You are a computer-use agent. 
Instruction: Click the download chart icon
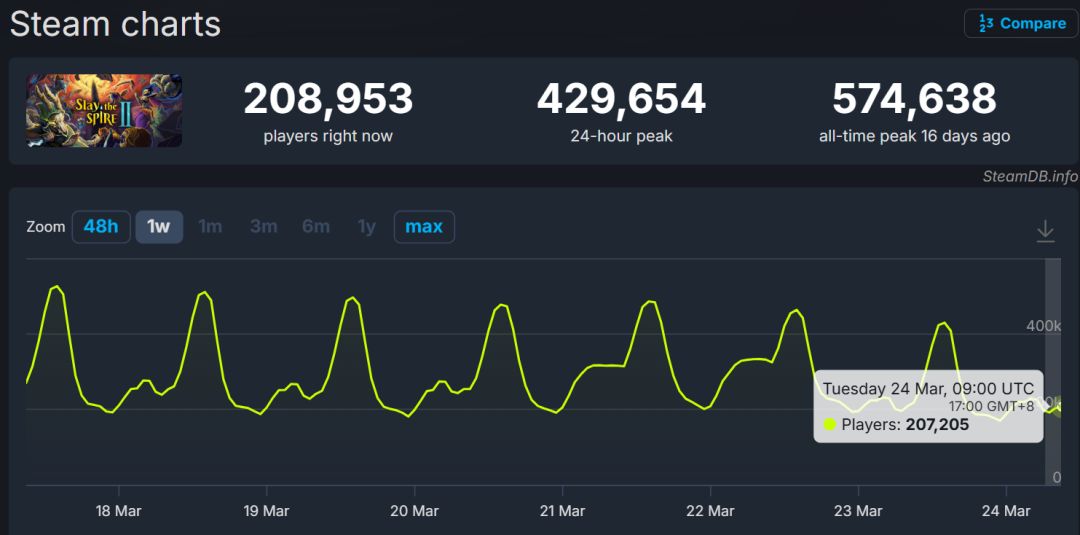[x=1045, y=231]
